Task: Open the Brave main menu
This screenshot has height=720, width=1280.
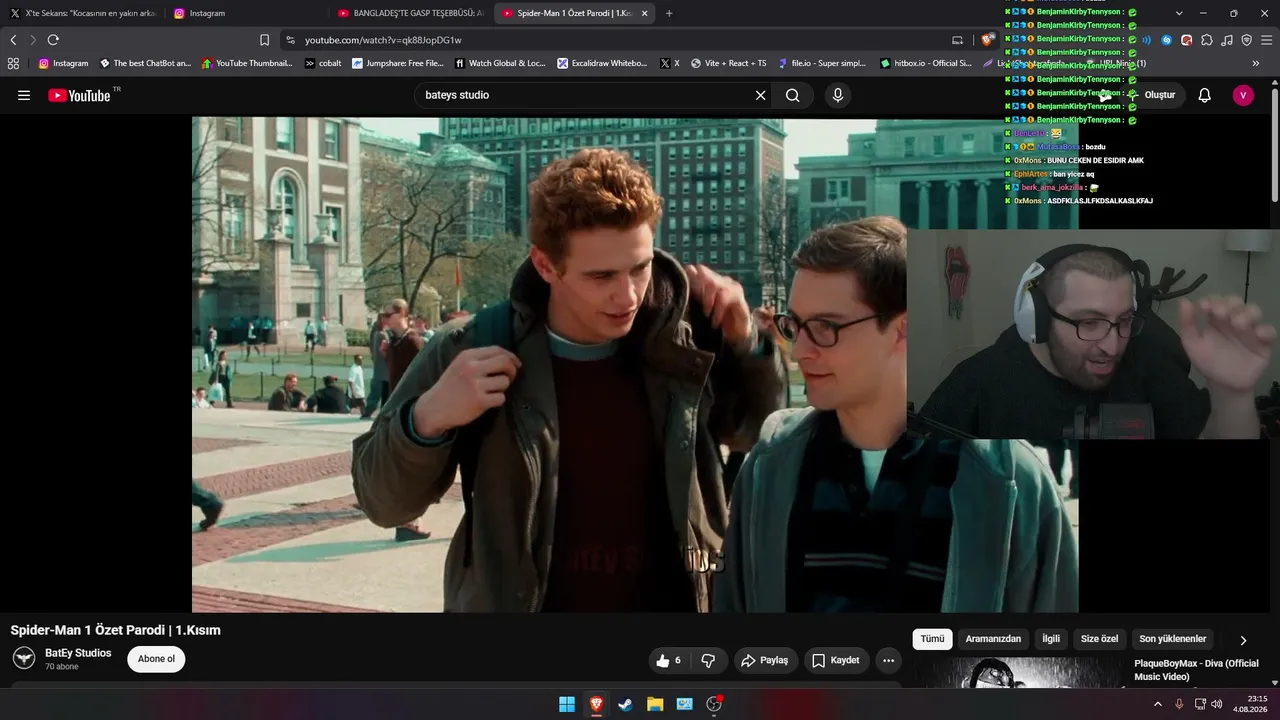Action: tap(1267, 40)
